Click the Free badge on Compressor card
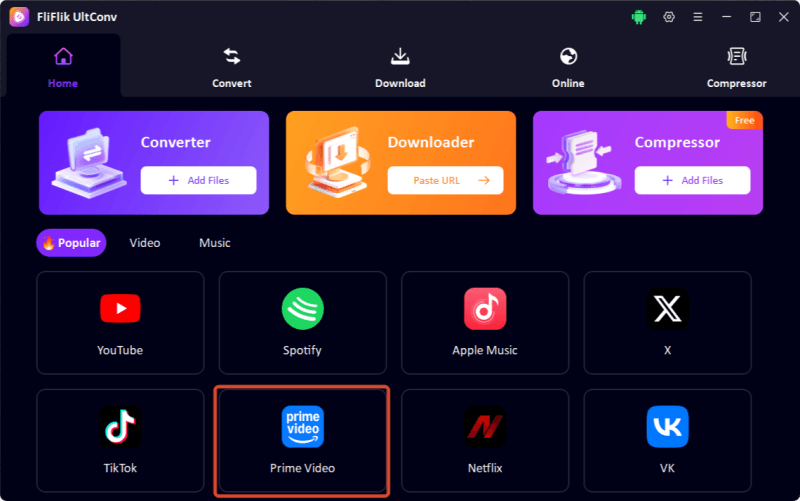This screenshot has width=800, height=501. pyautogui.click(x=744, y=120)
